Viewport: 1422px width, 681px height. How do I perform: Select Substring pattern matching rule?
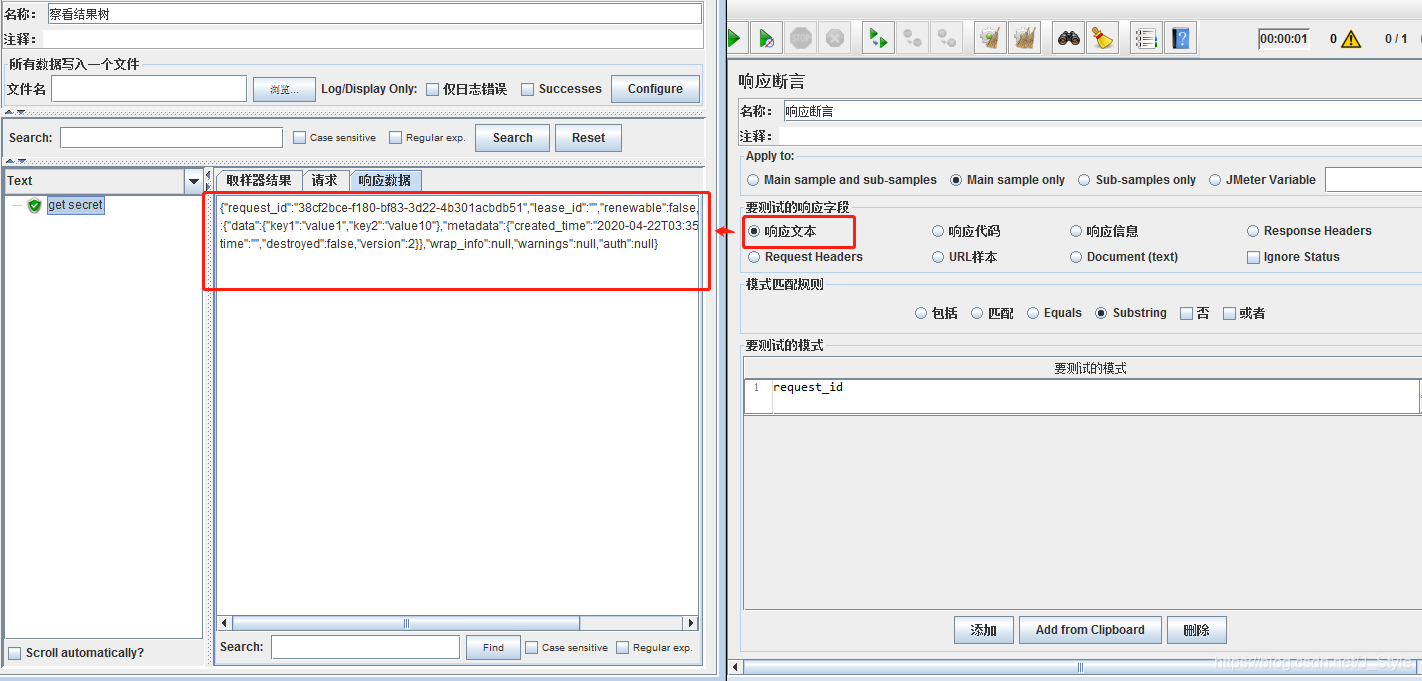1102,313
